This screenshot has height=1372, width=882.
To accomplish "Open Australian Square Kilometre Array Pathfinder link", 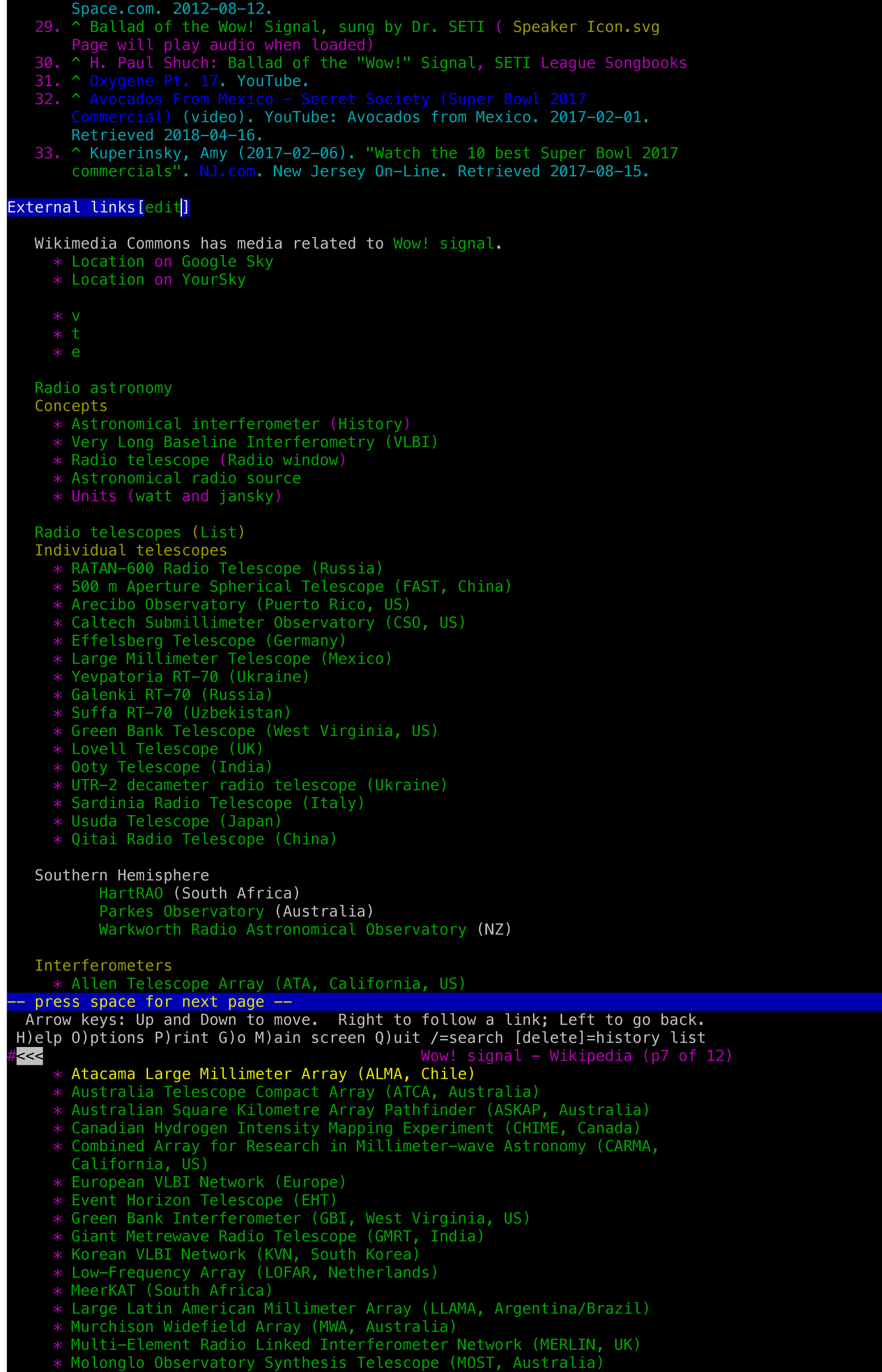I will coord(361,1110).
